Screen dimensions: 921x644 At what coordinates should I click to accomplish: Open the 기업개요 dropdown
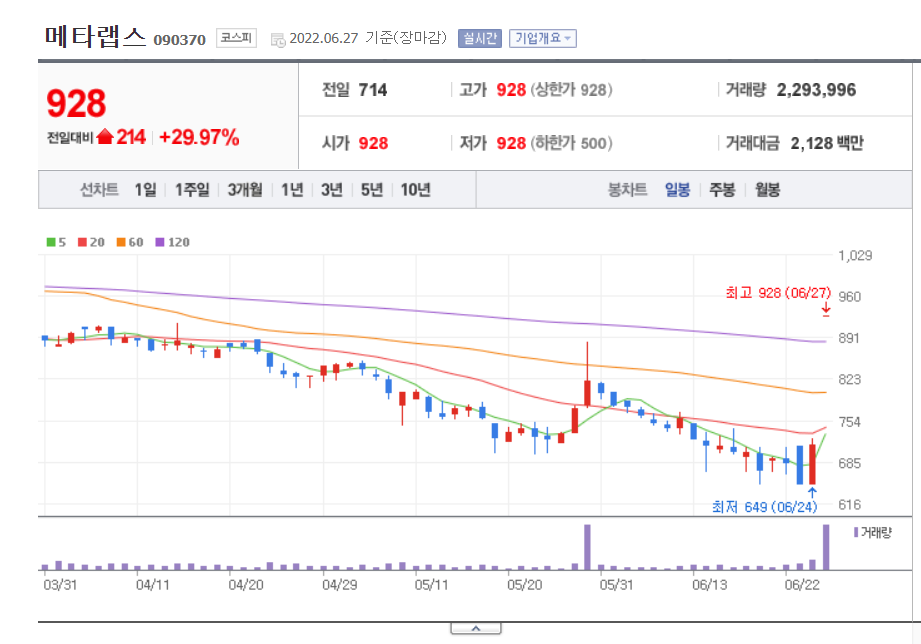(542, 38)
